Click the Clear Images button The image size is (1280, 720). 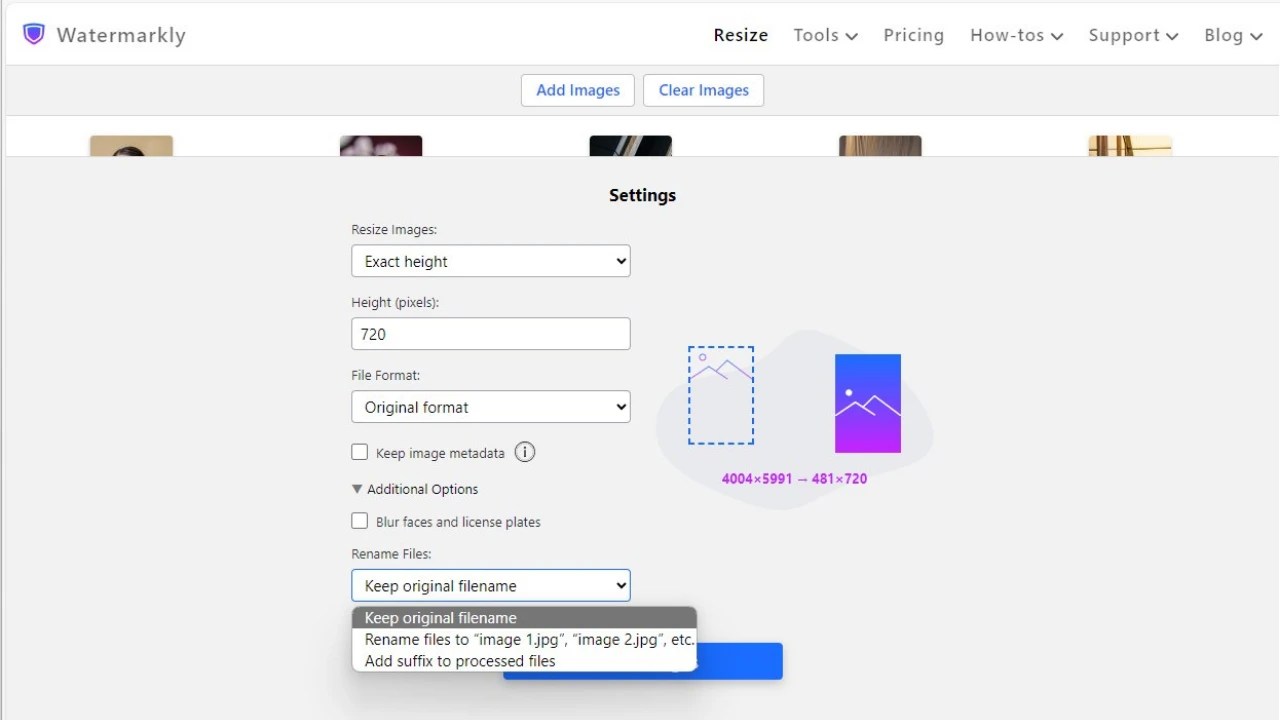tap(703, 90)
